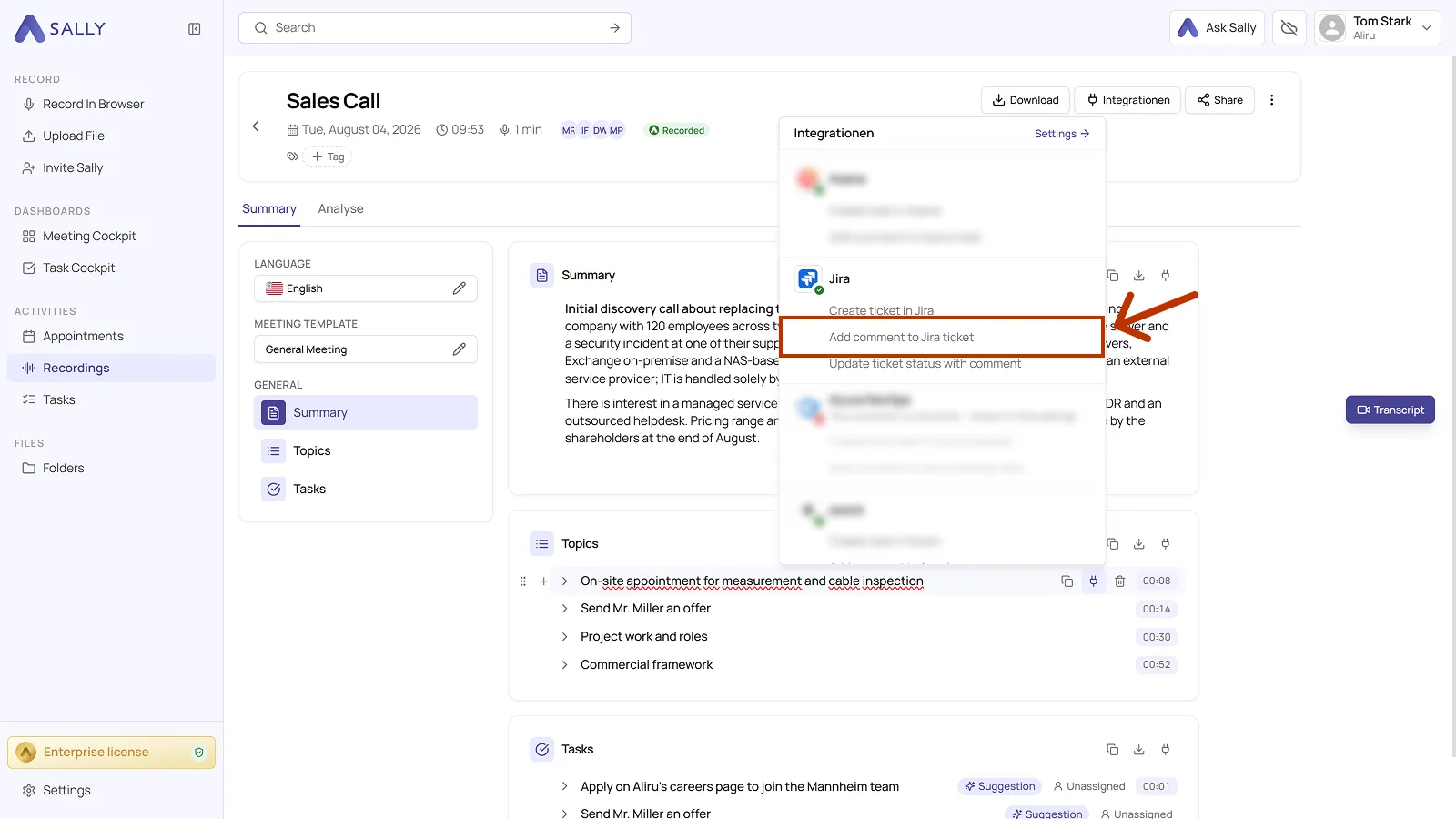
Task: Edit the General Meeting template
Action: point(459,349)
